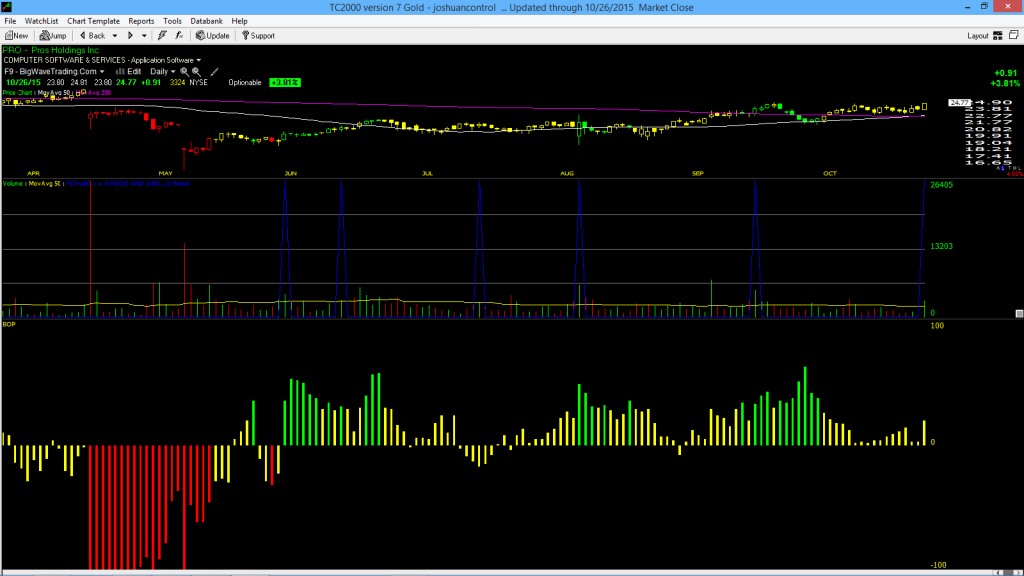Click the small box right of volume pane
1024x576 pixels.
pos(1019,314)
